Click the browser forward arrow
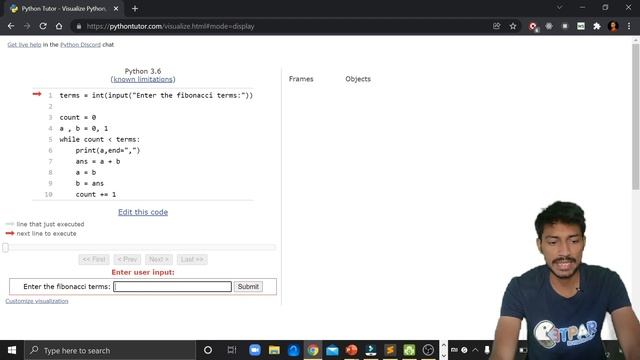 (x=27, y=26)
